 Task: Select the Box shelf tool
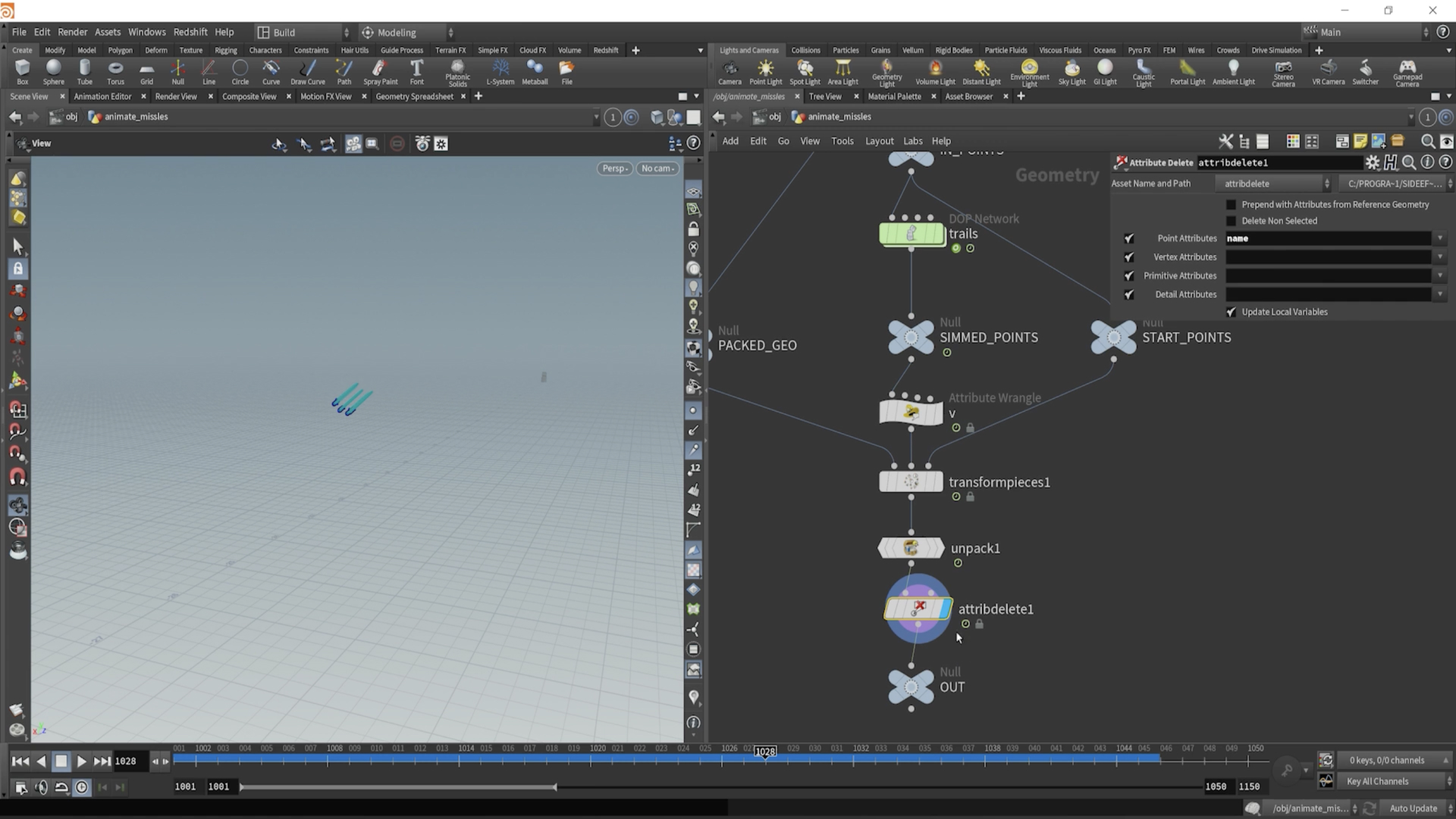(x=22, y=72)
